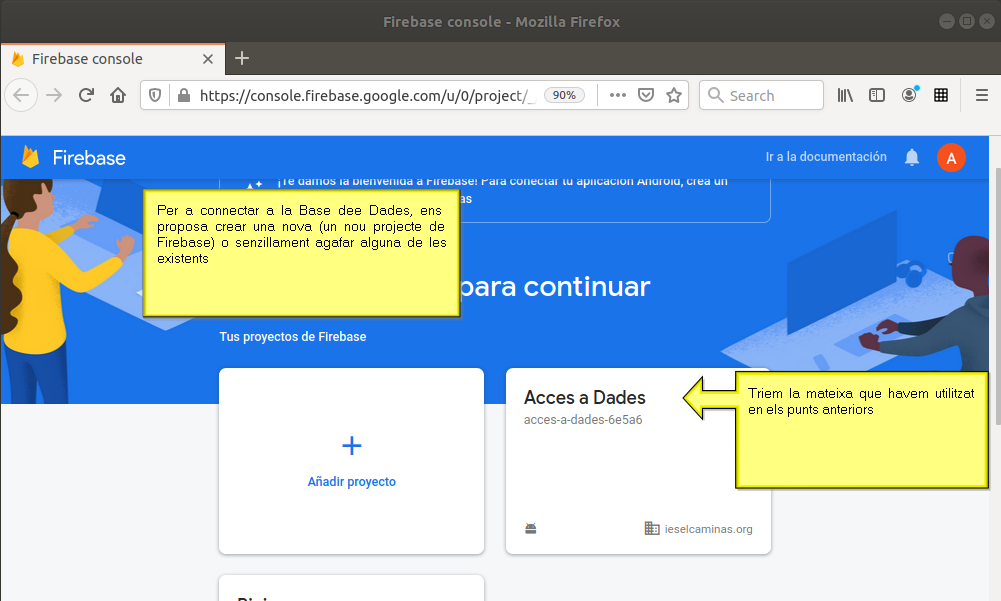Click Tus proyectos de Firebase heading
This screenshot has width=1001, height=601.
click(293, 337)
